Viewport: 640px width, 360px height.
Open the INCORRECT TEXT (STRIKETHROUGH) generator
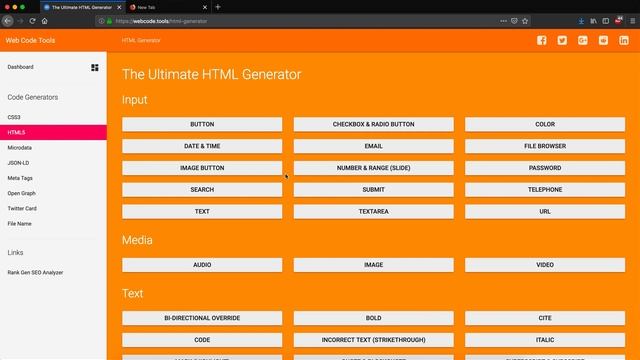pyautogui.click(x=373, y=340)
